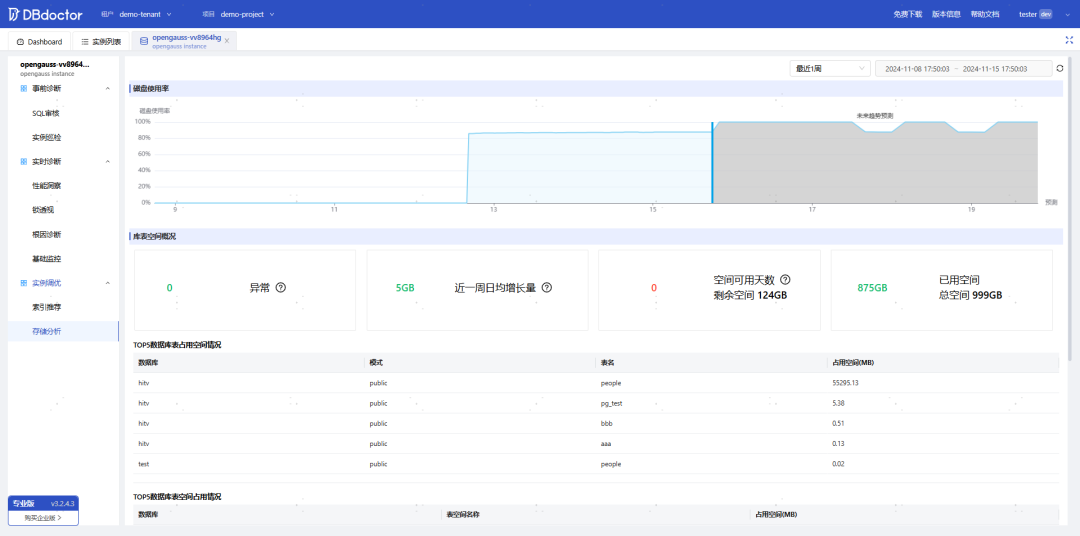
Task: Click the aaa table name cell
Action: tap(606, 444)
